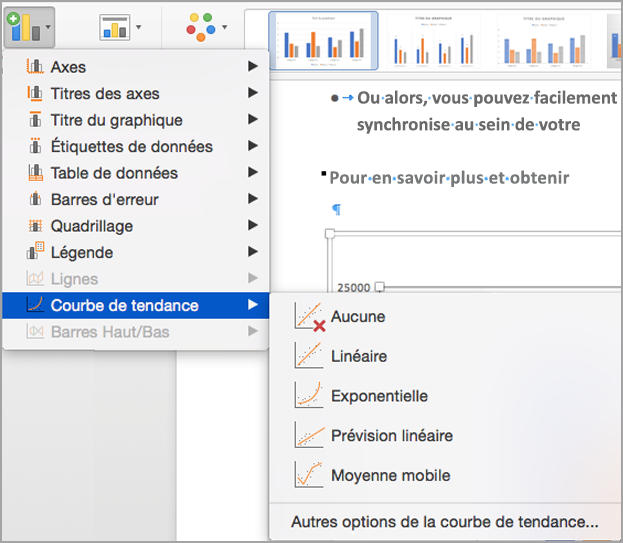
Task: Click the Change Colors dots icon
Action: pyautogui.click(x=201, y=27)
